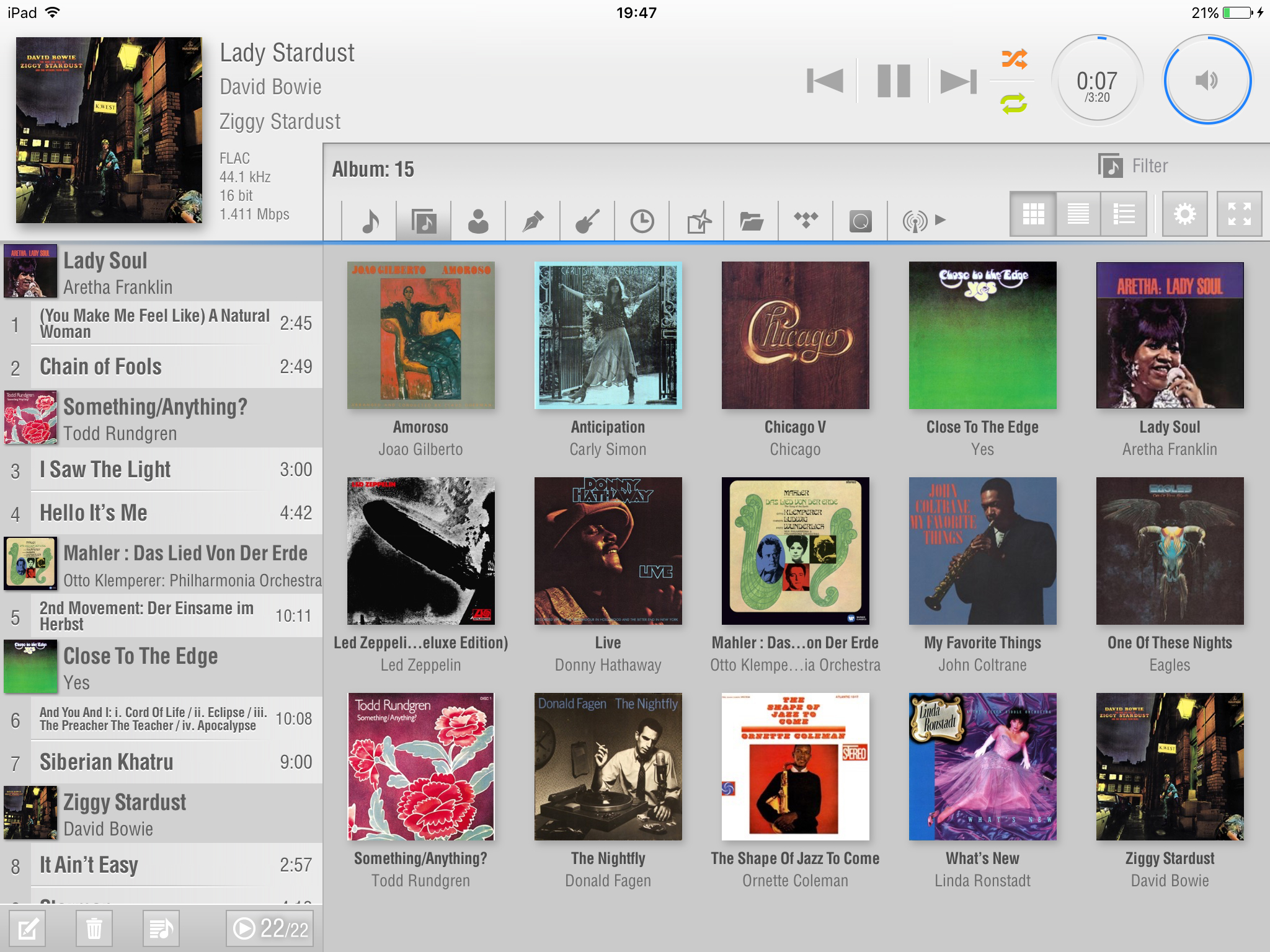Switch to grid album view
1270x952 pixels.
click(1033, 214)
